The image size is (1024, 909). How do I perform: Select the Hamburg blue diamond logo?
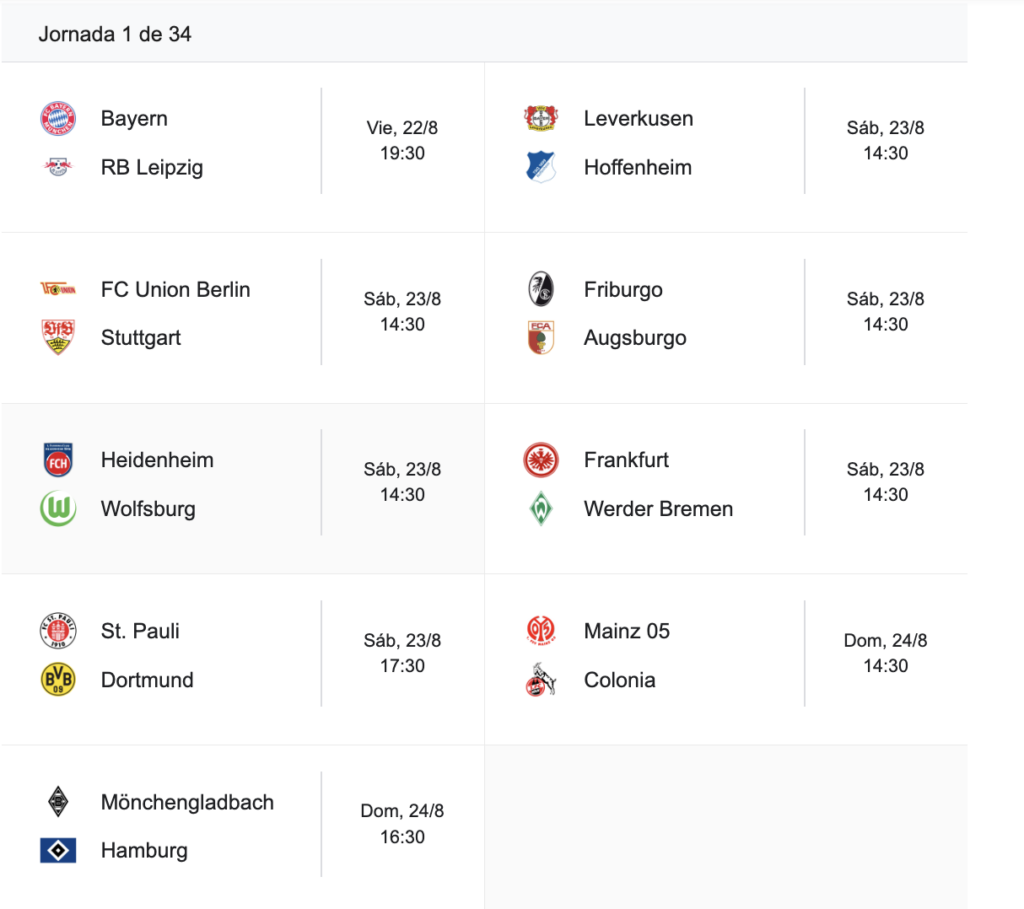point(58,850)
